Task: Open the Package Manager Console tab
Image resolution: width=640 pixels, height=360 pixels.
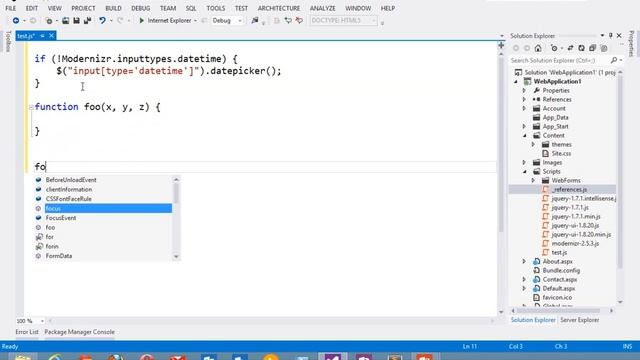Action: (x=80, y=332)
